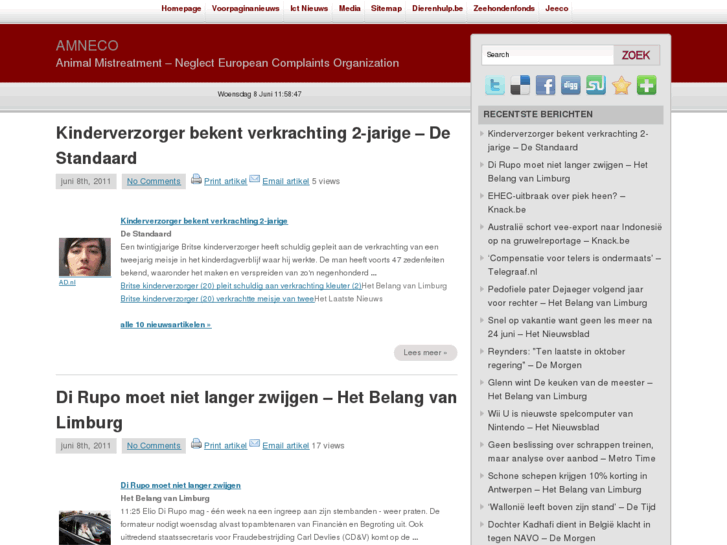Click Print artikel for Di Rupo post
Screen dimensions: 727x545
(x=225, y=446)
